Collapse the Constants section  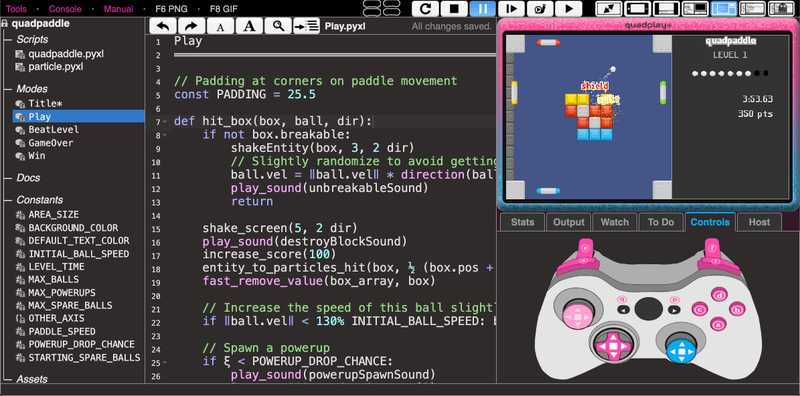(7, 200)
